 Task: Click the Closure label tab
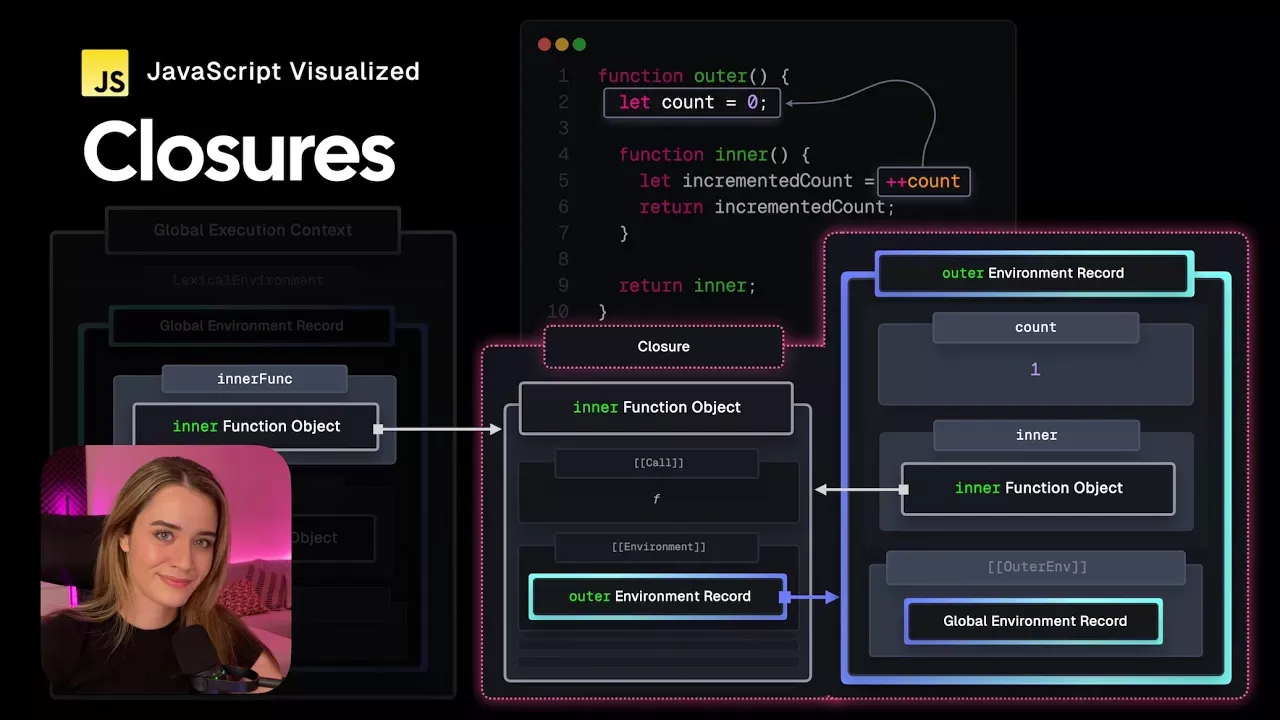pos(663,346)
